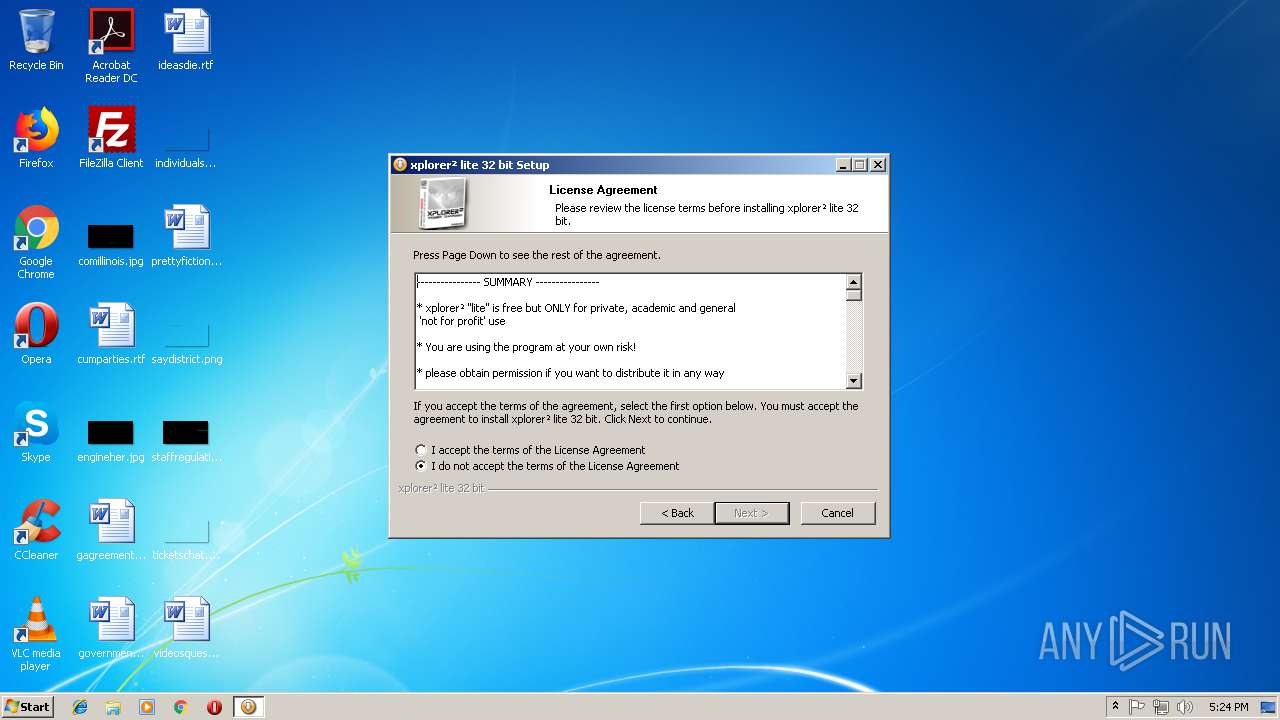The width and height of the screenshot is (1280, 720).
Task: Click the xplorer² box logo image
Action: pos(441,203)
